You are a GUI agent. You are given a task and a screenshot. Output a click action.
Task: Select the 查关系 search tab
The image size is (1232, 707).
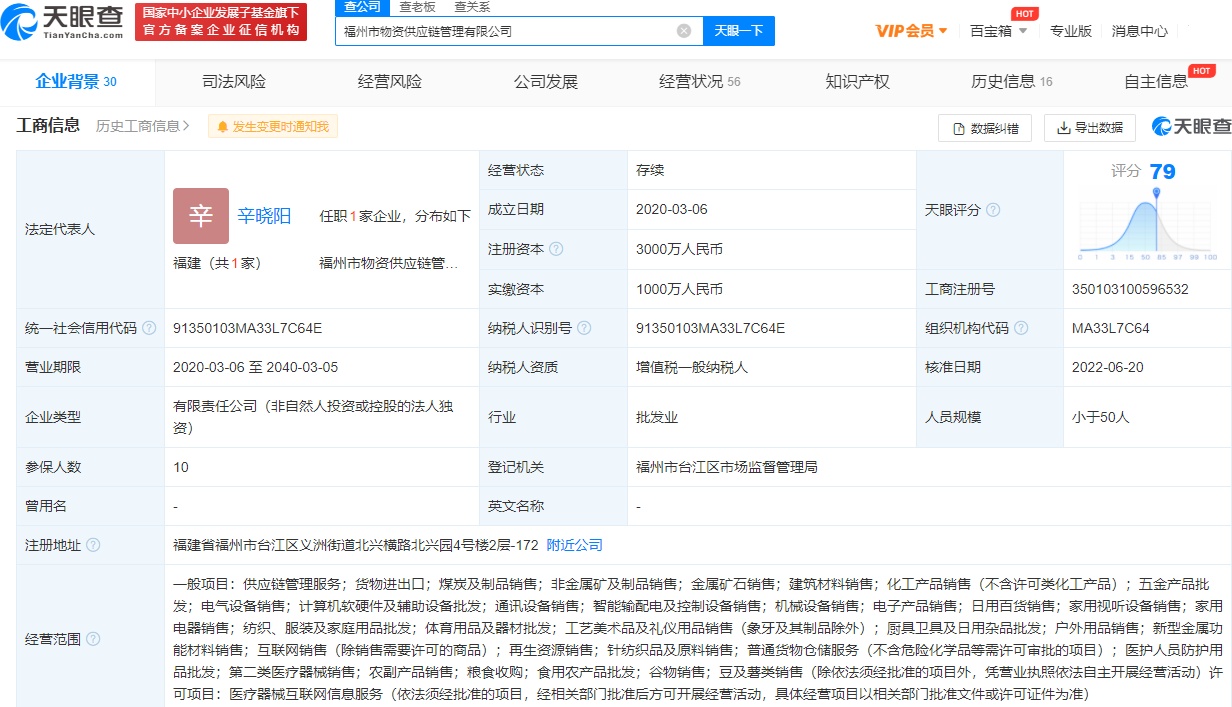(472, 7)
